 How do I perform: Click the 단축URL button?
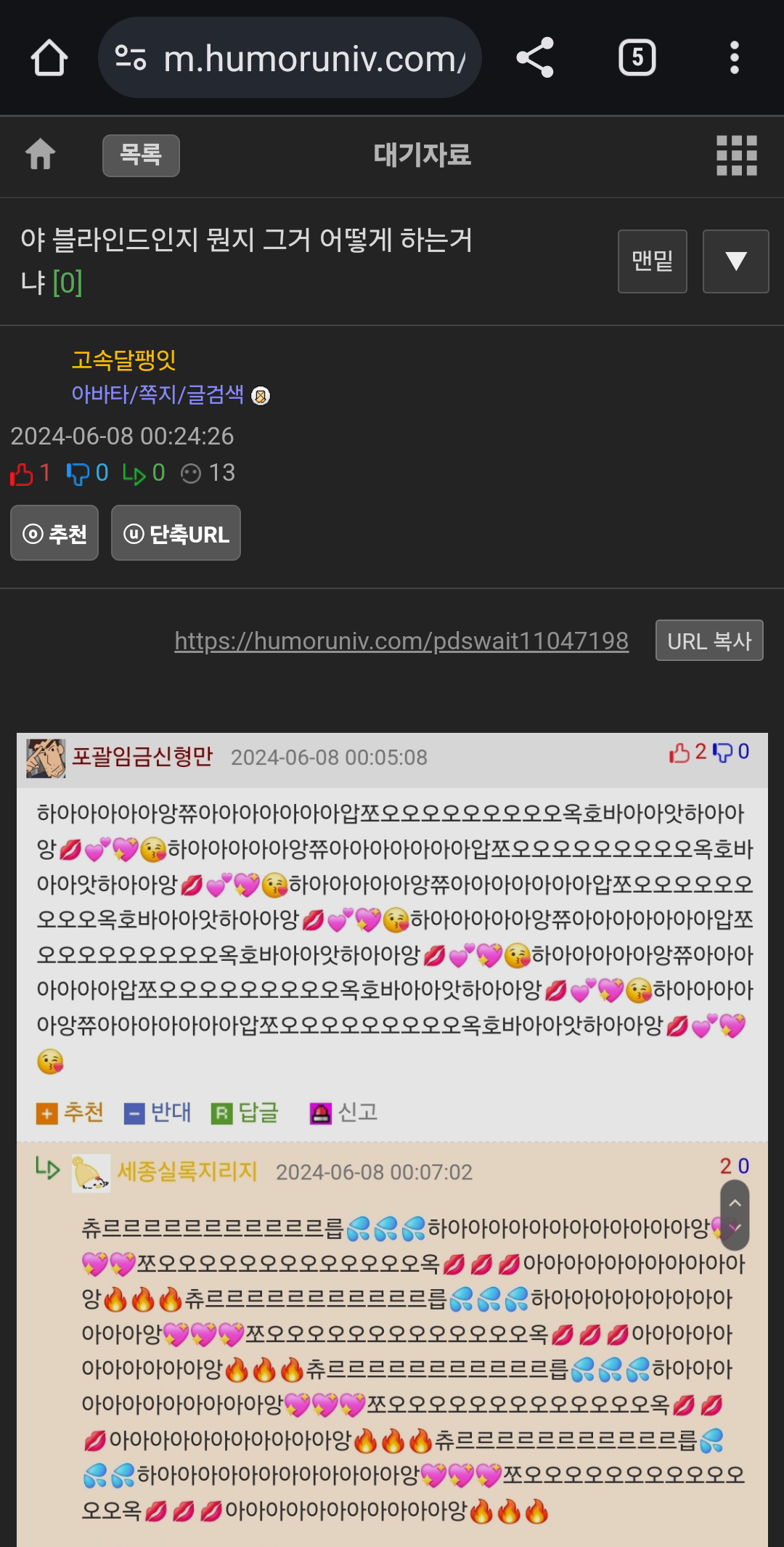(176, 533)
